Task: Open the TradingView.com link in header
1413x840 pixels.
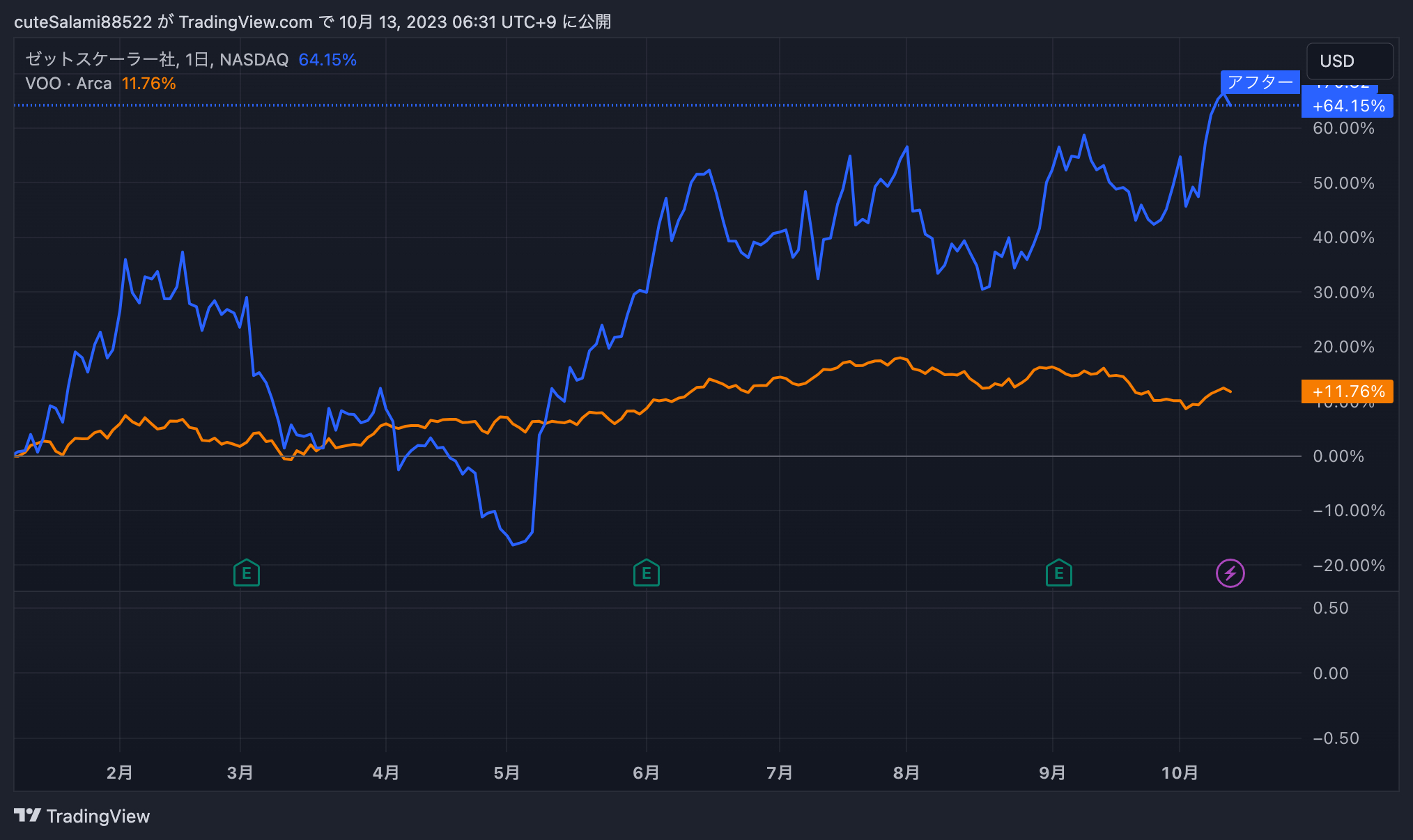Action: (x=245, y=22)
